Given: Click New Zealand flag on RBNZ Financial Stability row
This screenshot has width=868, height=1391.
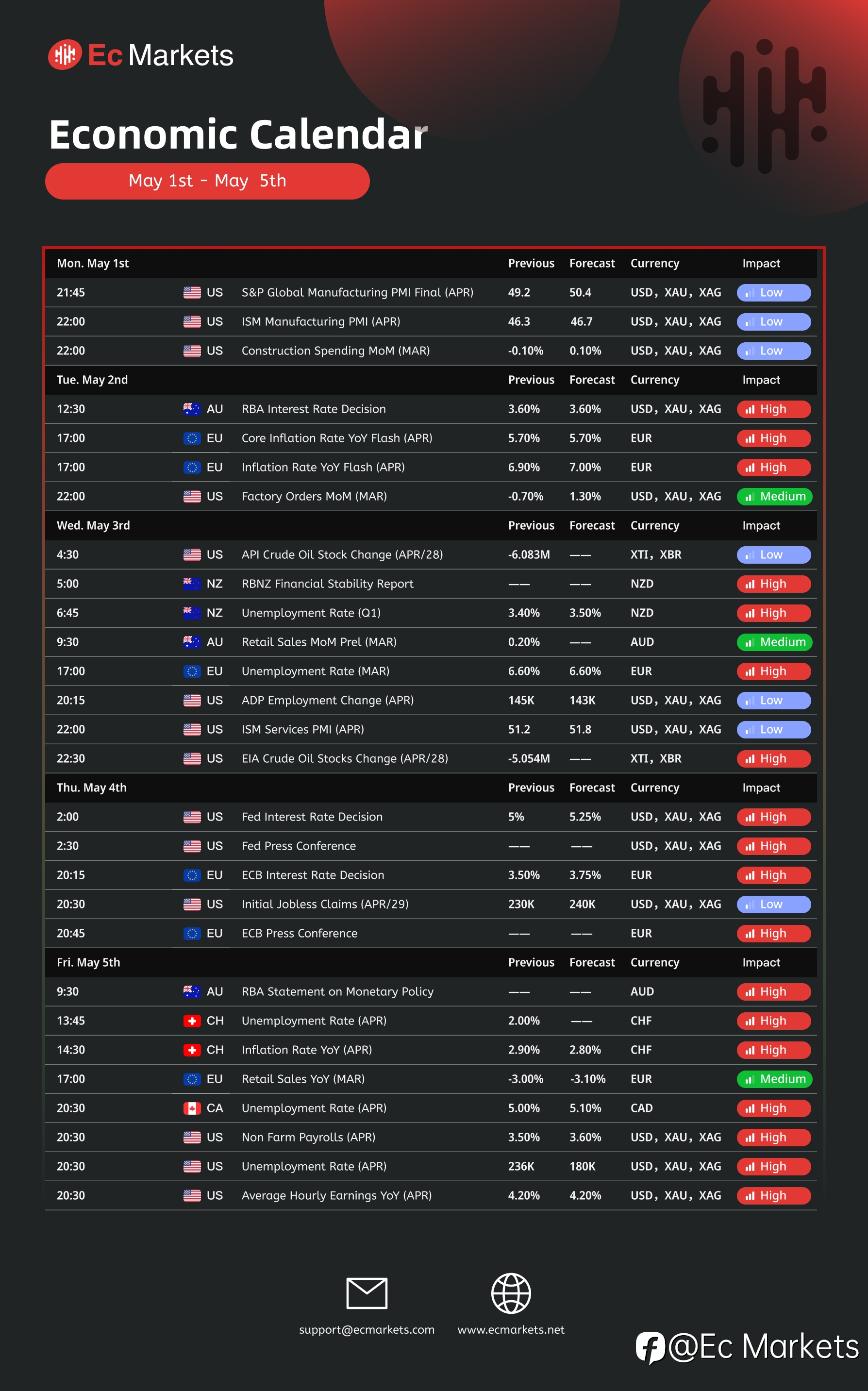Looking at the screenshot, I should tap(192, 583).
